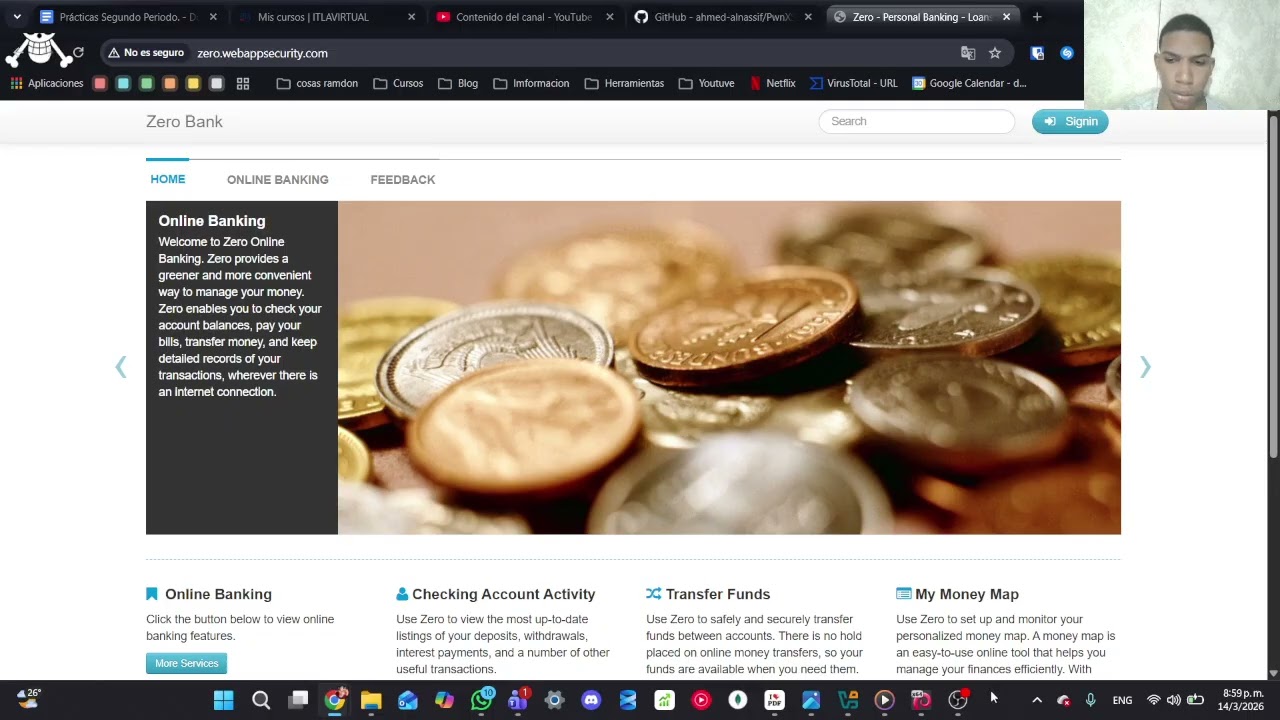
Task: Open Copilot from the taskbar
Action: coord(445,700)
